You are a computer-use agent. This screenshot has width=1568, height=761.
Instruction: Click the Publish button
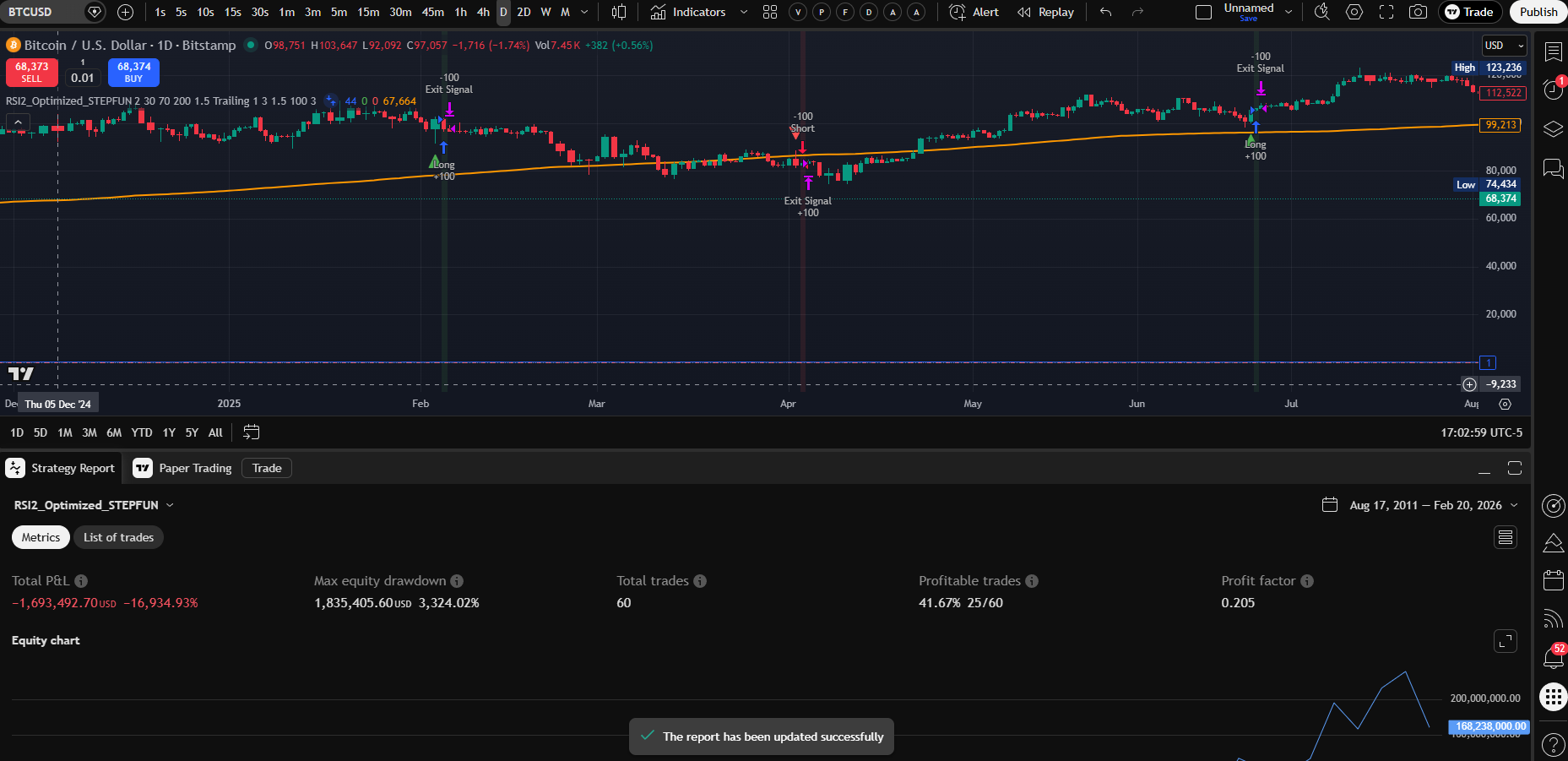(x=1537, y=12)
